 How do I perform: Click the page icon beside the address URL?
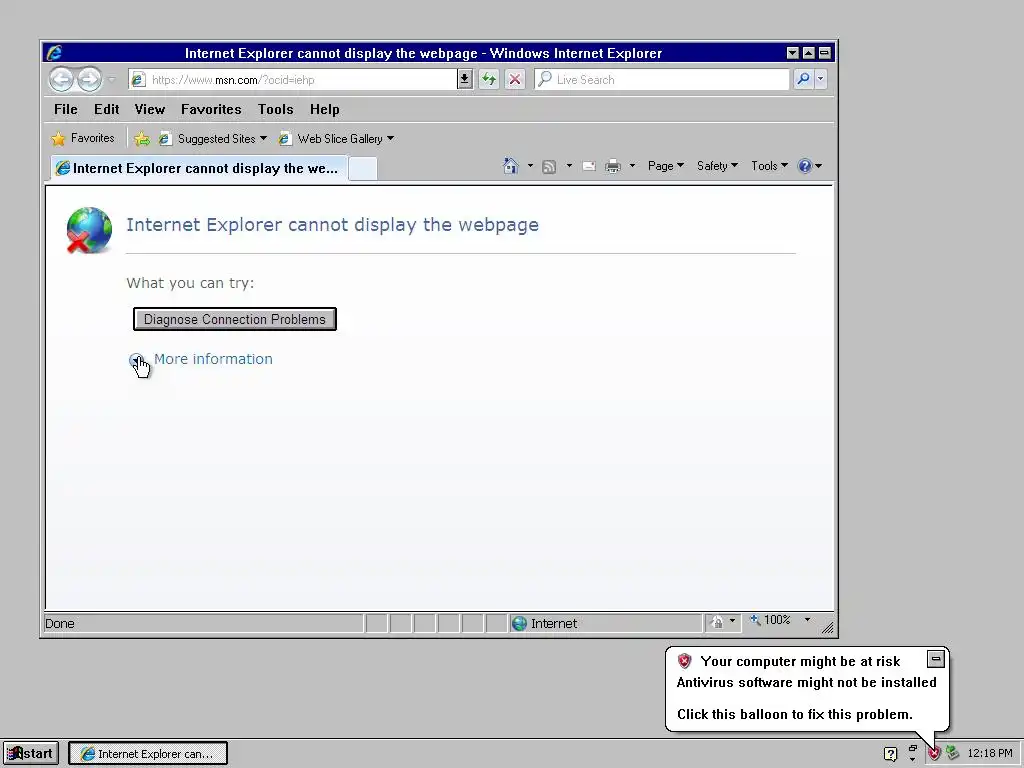(x=138, y=80)
